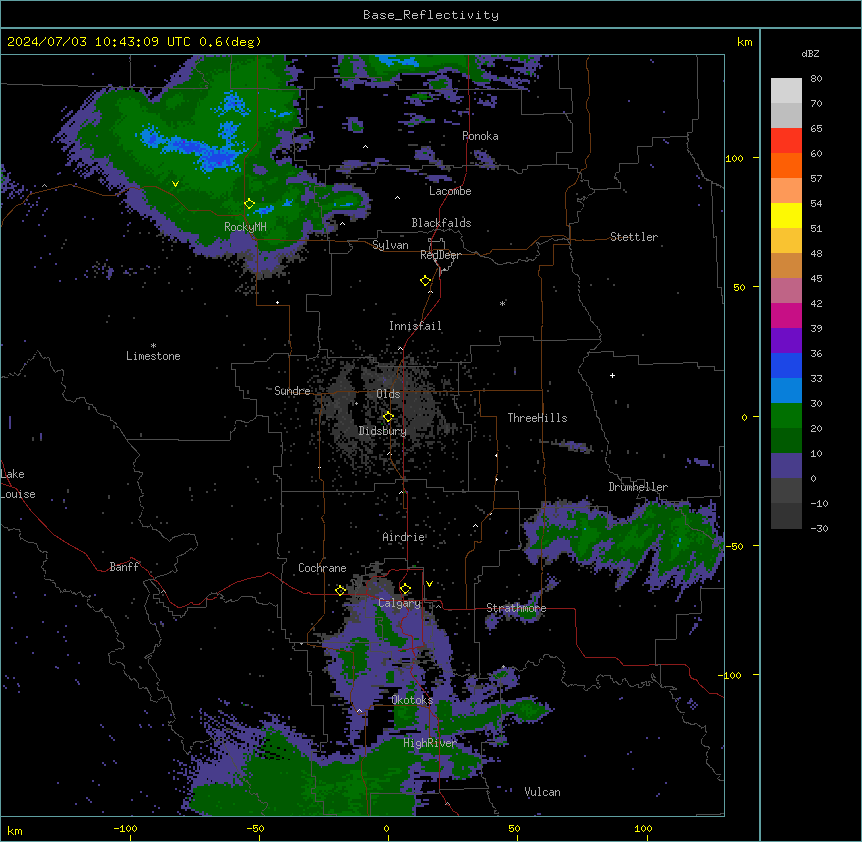Click the bright green 30 dBZ legend swatch

click(786, 416)
